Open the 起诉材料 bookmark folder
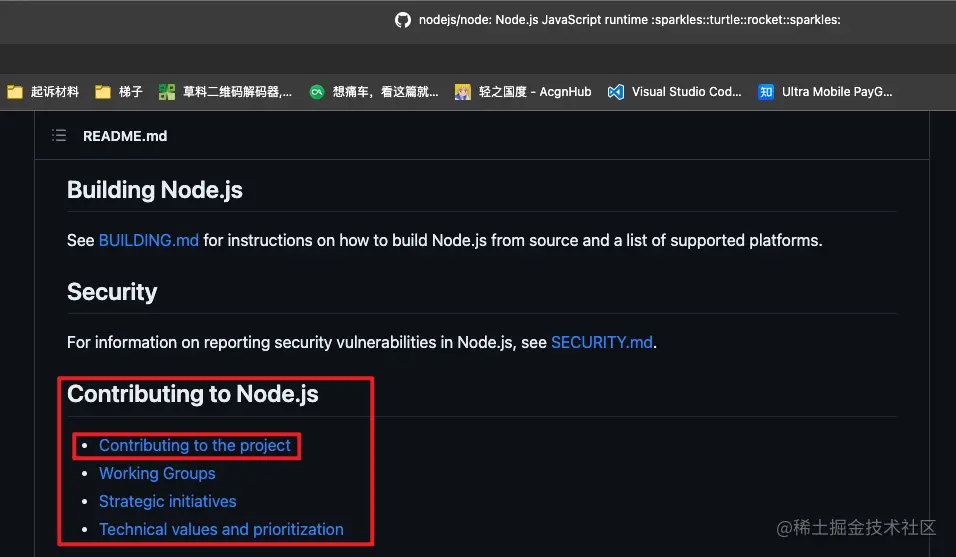Viewport: 956px width, 557px height. tap(43, 92)
